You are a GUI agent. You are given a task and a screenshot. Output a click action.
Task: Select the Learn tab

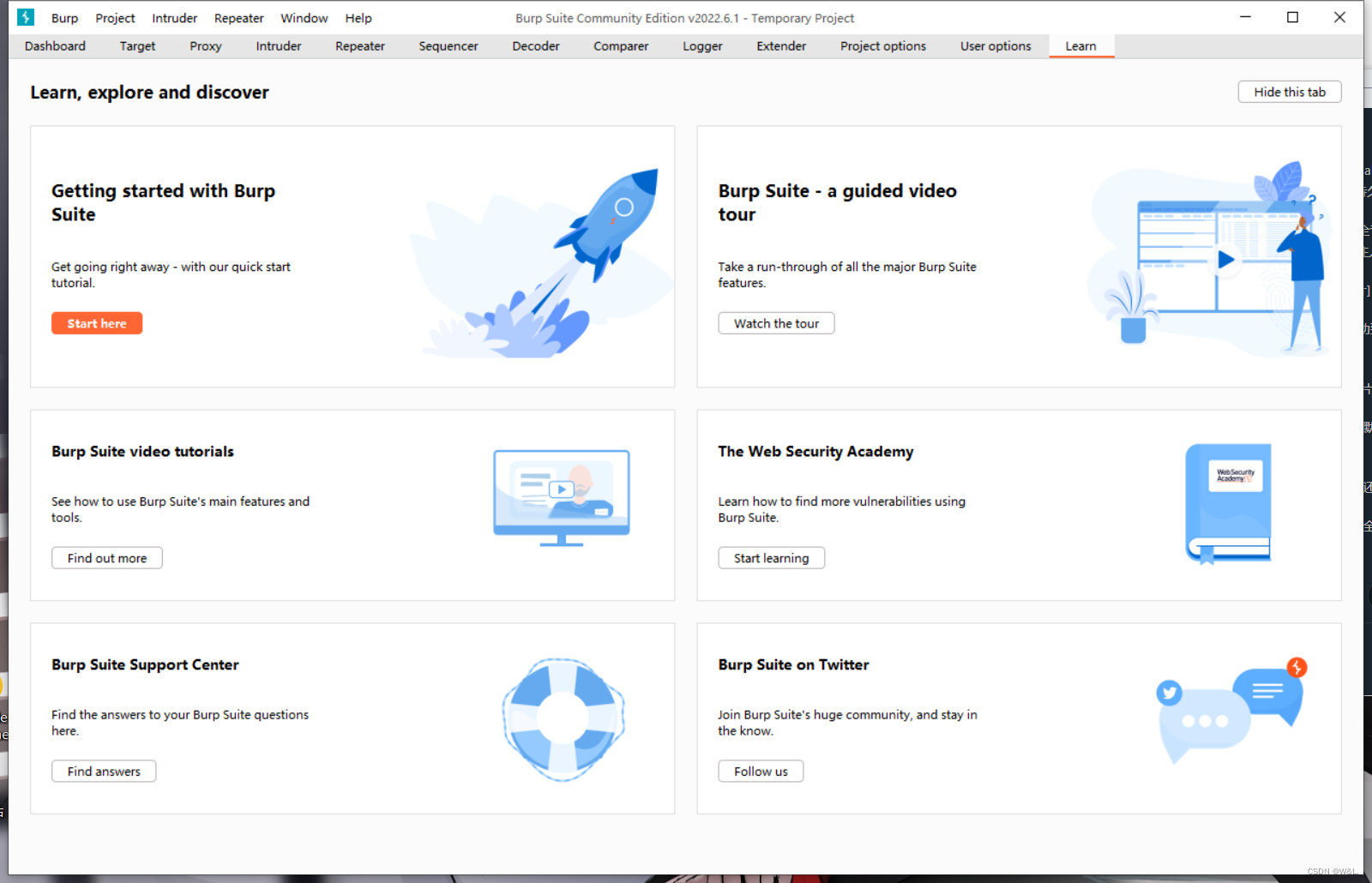1080,46
